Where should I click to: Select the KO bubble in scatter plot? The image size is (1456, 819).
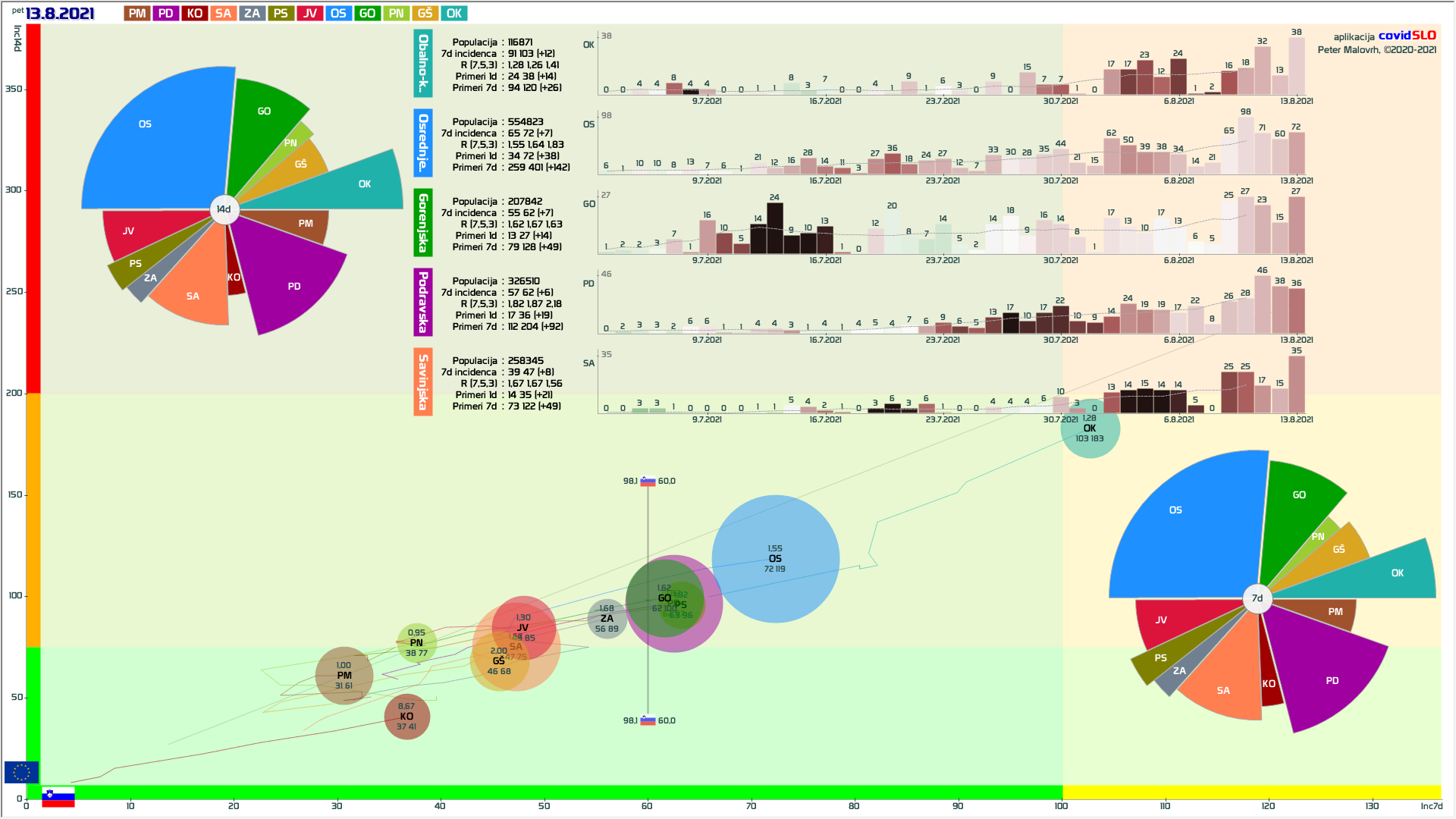tap(406, 717)
